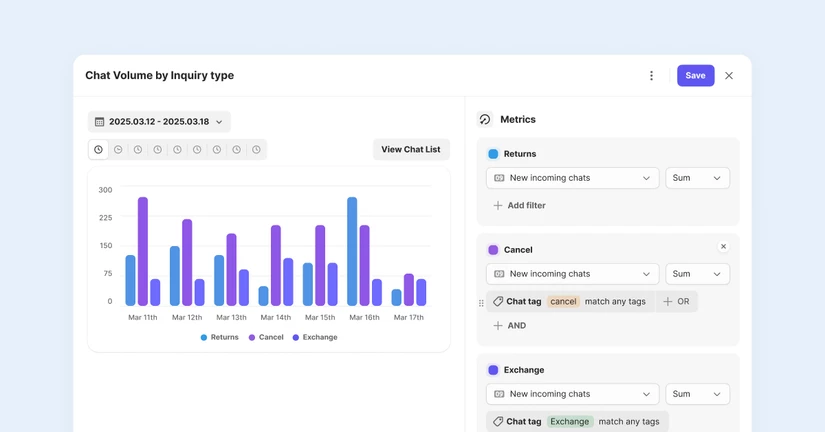The image size is (825, 432).
Task: Click the purple Cancel color swatch
Action: point(493,250)
